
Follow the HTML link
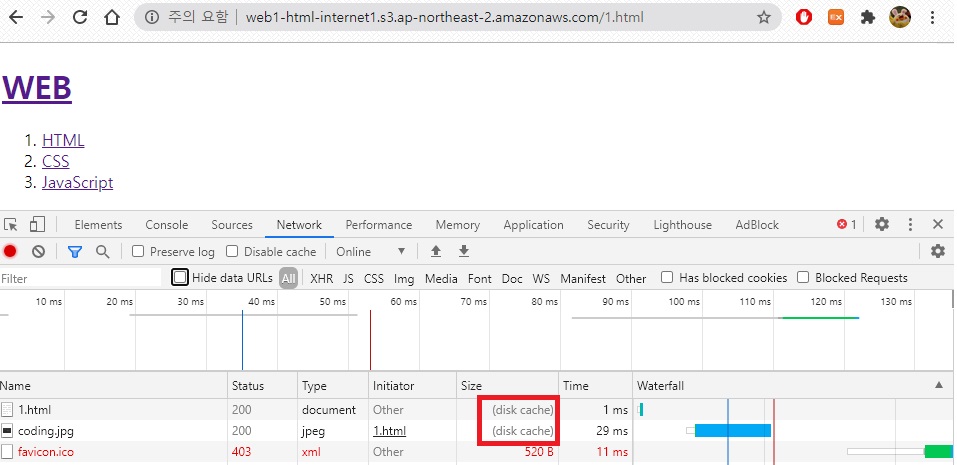coord(63,140)
